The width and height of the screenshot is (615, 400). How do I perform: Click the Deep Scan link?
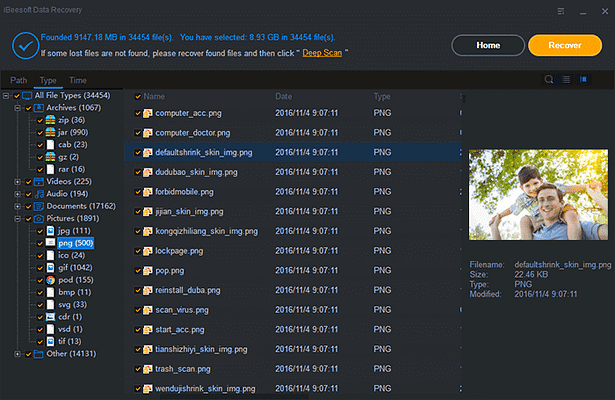pos(324,50)
